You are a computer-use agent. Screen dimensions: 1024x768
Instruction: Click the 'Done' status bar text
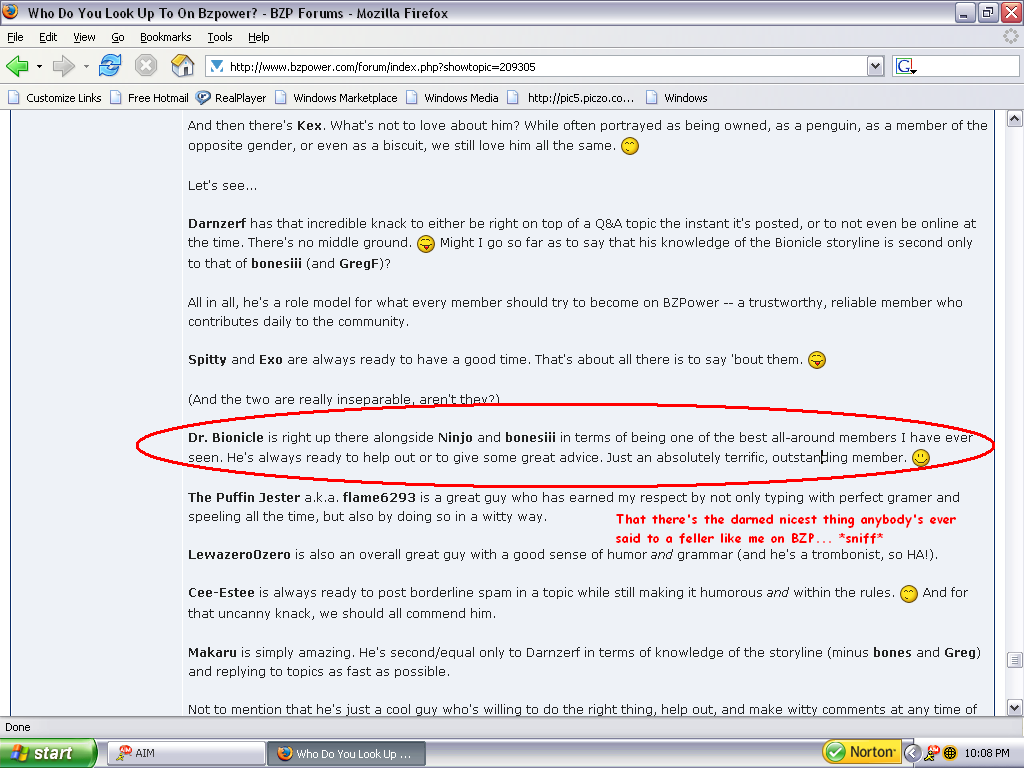pos(18,727)
